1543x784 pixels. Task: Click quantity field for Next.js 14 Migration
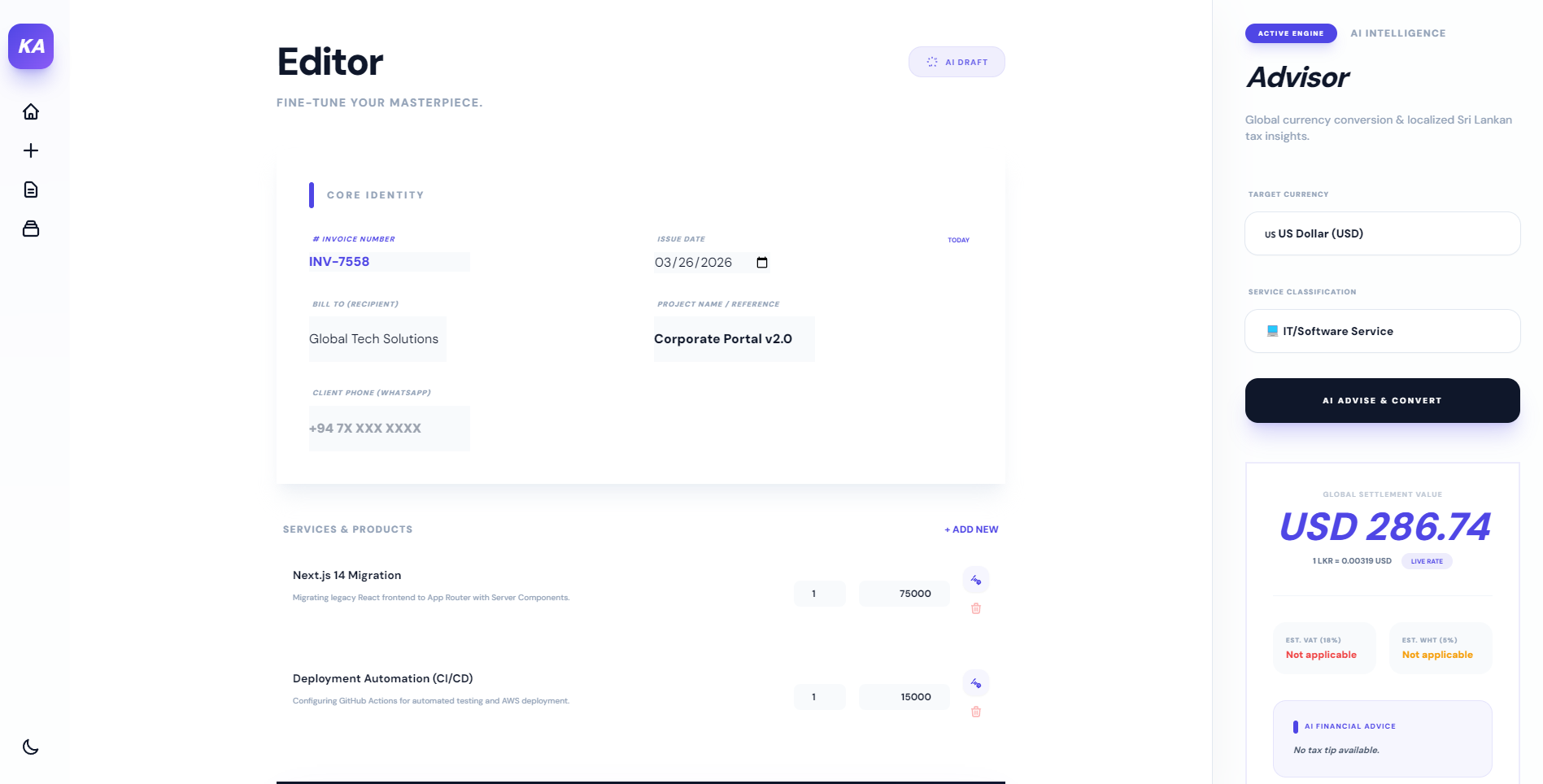point(819,594)
